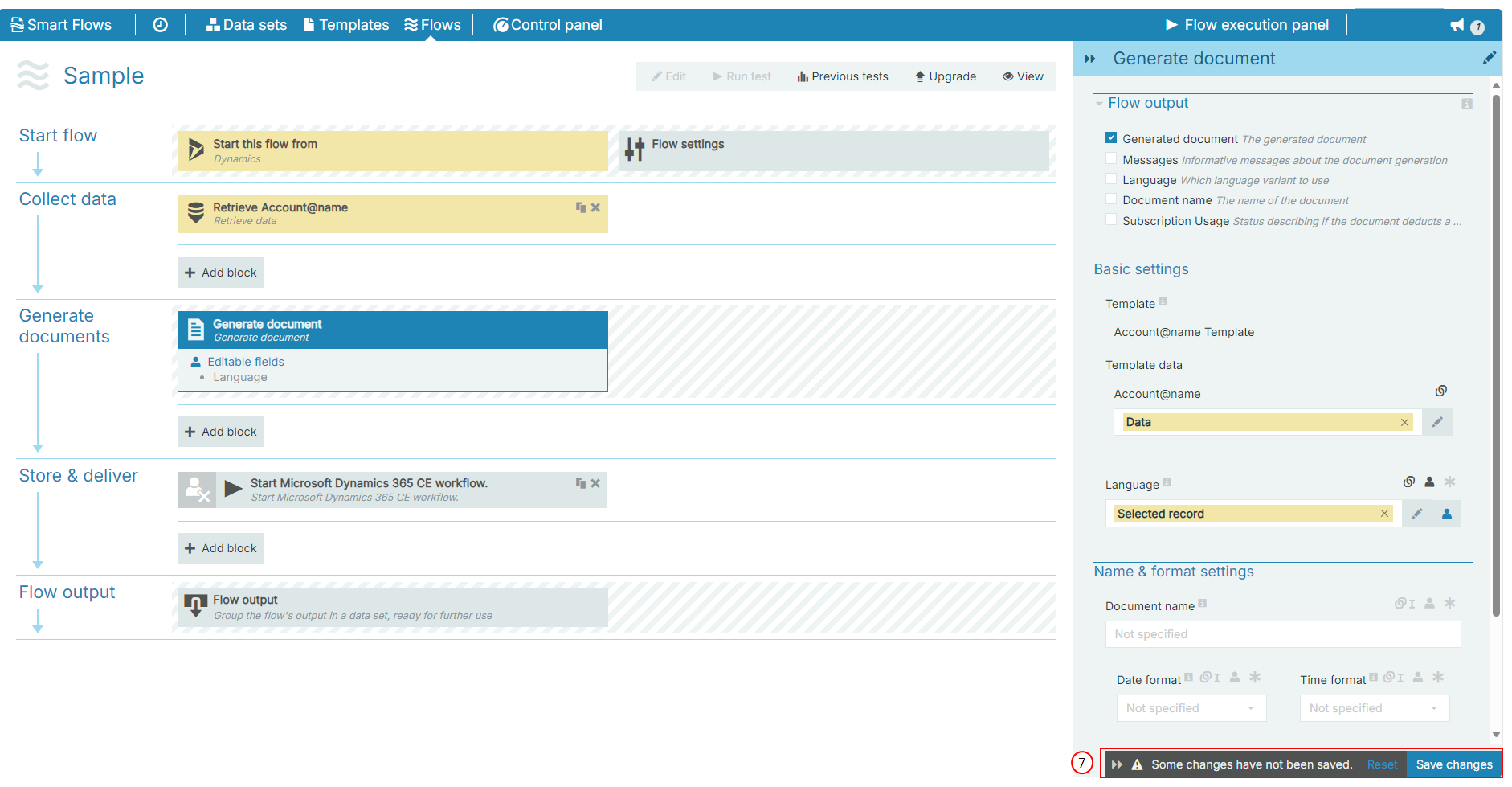Clear the Data value from Account@name field

[x=1404, y=423]
